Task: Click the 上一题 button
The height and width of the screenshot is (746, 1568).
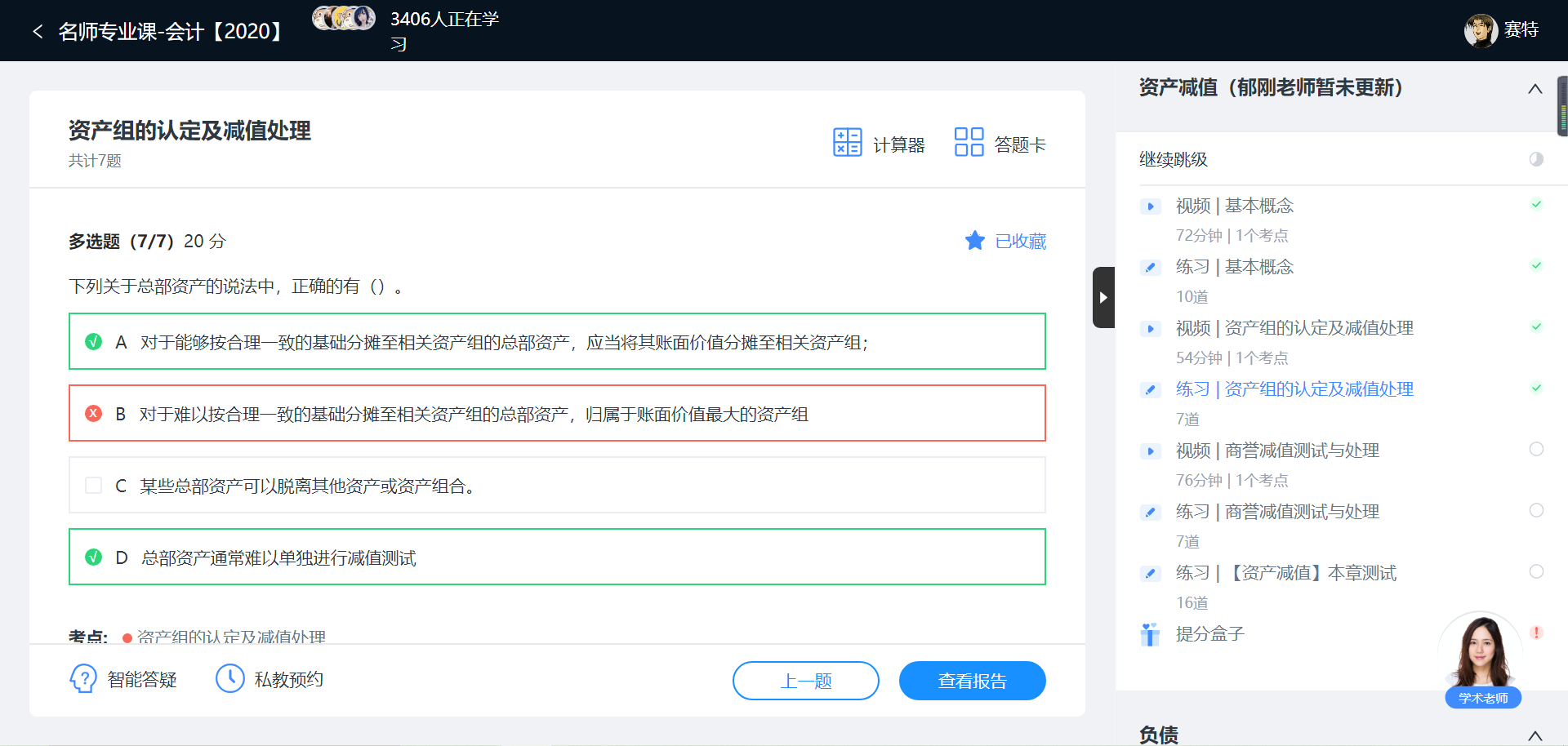Action: pyautogui.click(x=806, y=681)
